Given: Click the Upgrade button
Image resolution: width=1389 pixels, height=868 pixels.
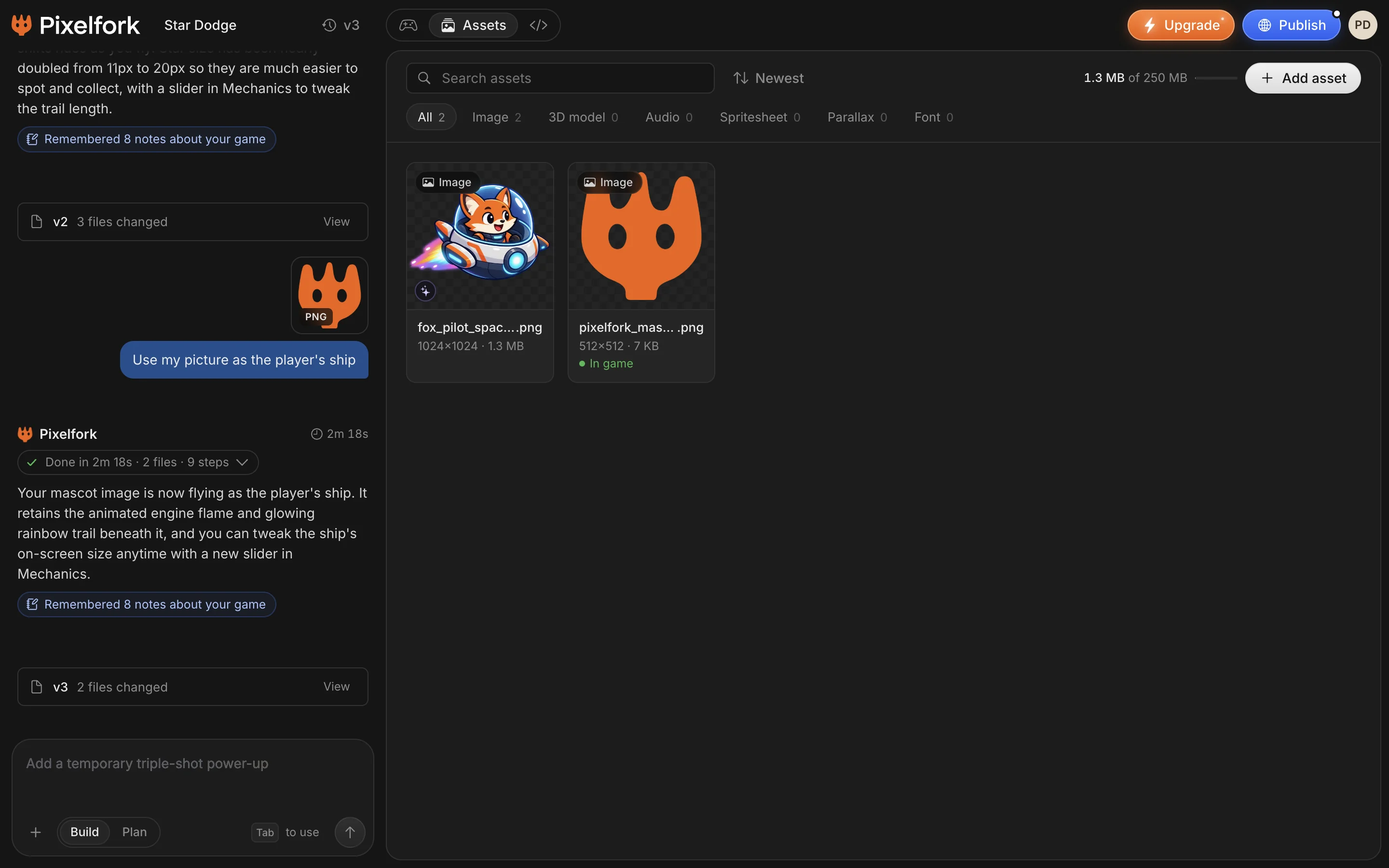Looking at the screenshot, I should coord(1181,25).
